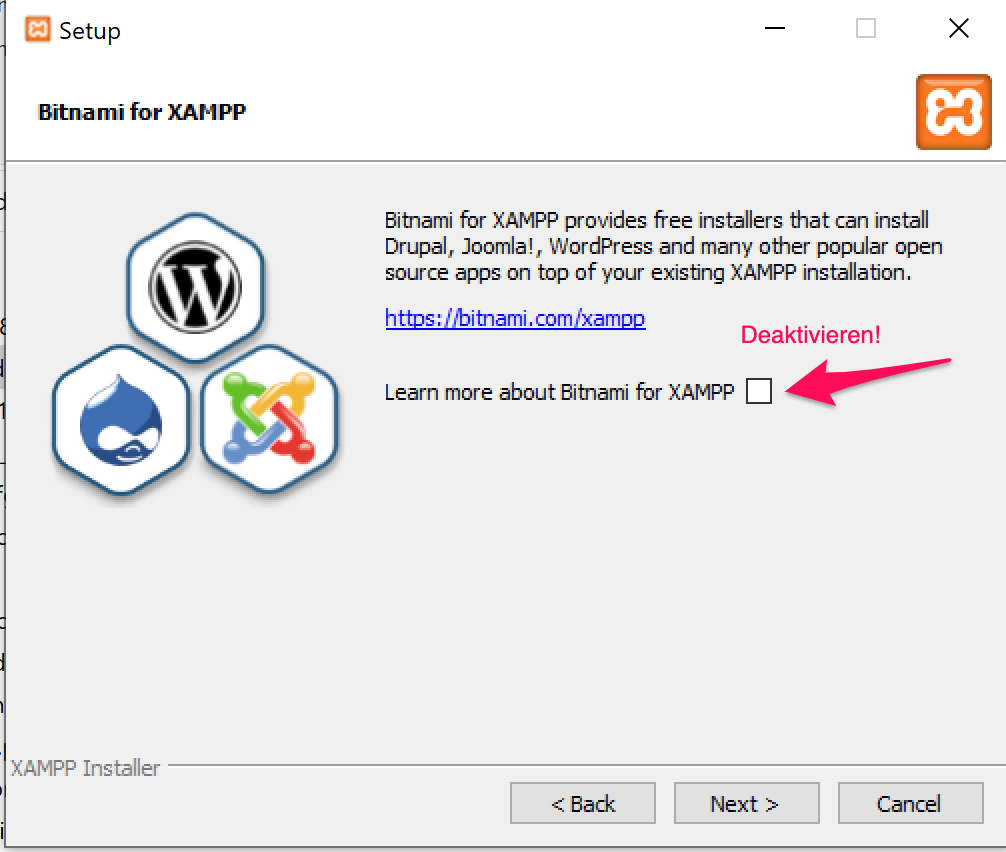The height and width of the screenshot is (852, 1006).
Task: Return to the previous page with Back
Action: (x=583, y=803)
